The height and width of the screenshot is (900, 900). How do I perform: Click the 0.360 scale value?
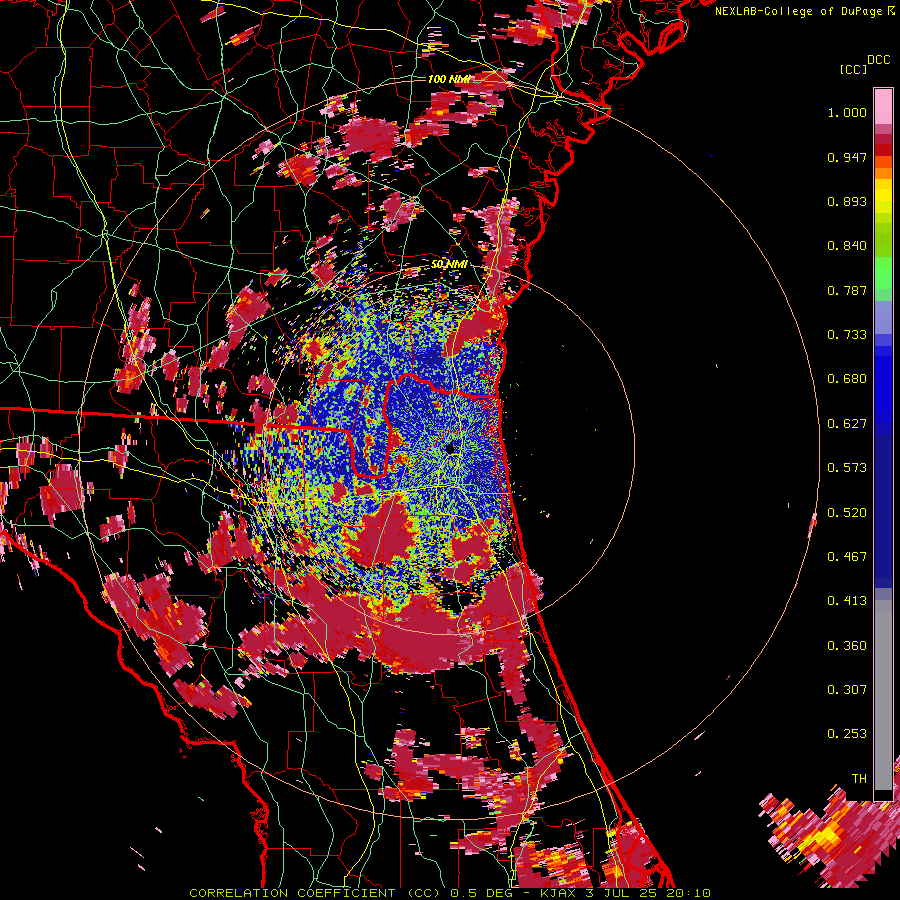pos(847,646)
